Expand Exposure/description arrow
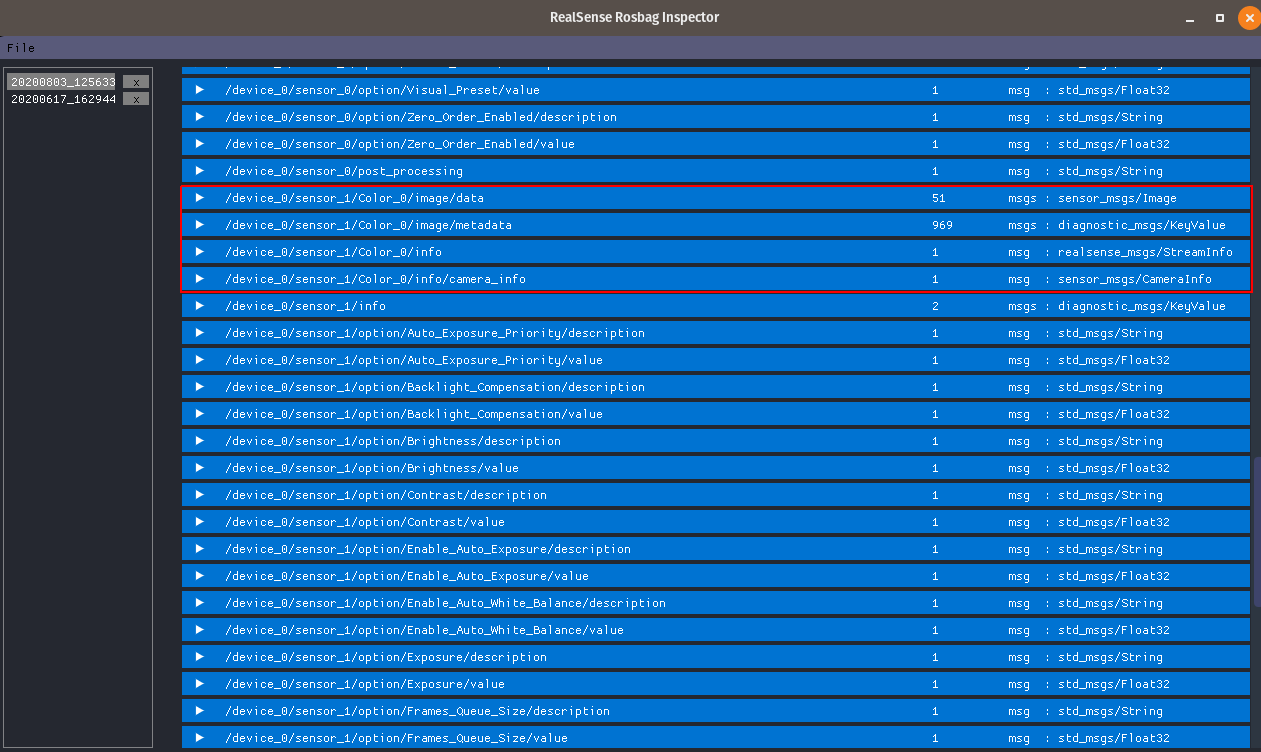The height and width of the screenshot is (752, 1261). pyautogui.click(x=199, y=657)
